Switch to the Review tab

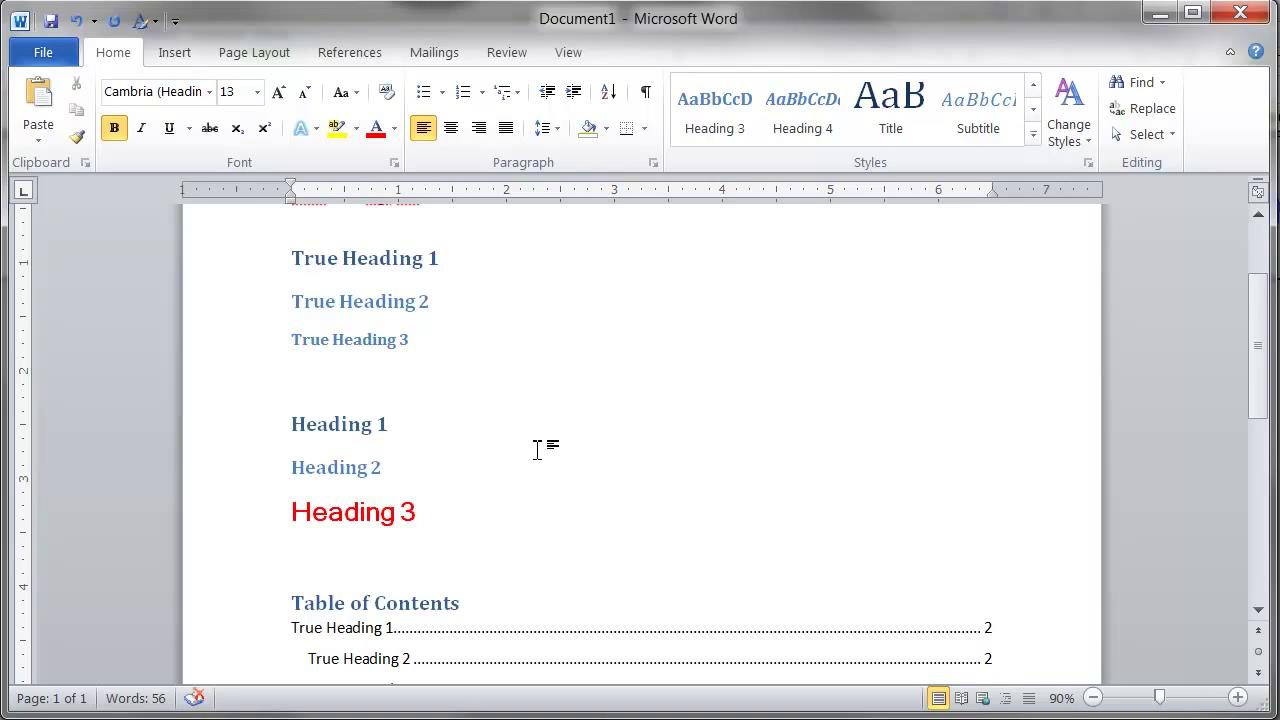[x=507, y=52]
